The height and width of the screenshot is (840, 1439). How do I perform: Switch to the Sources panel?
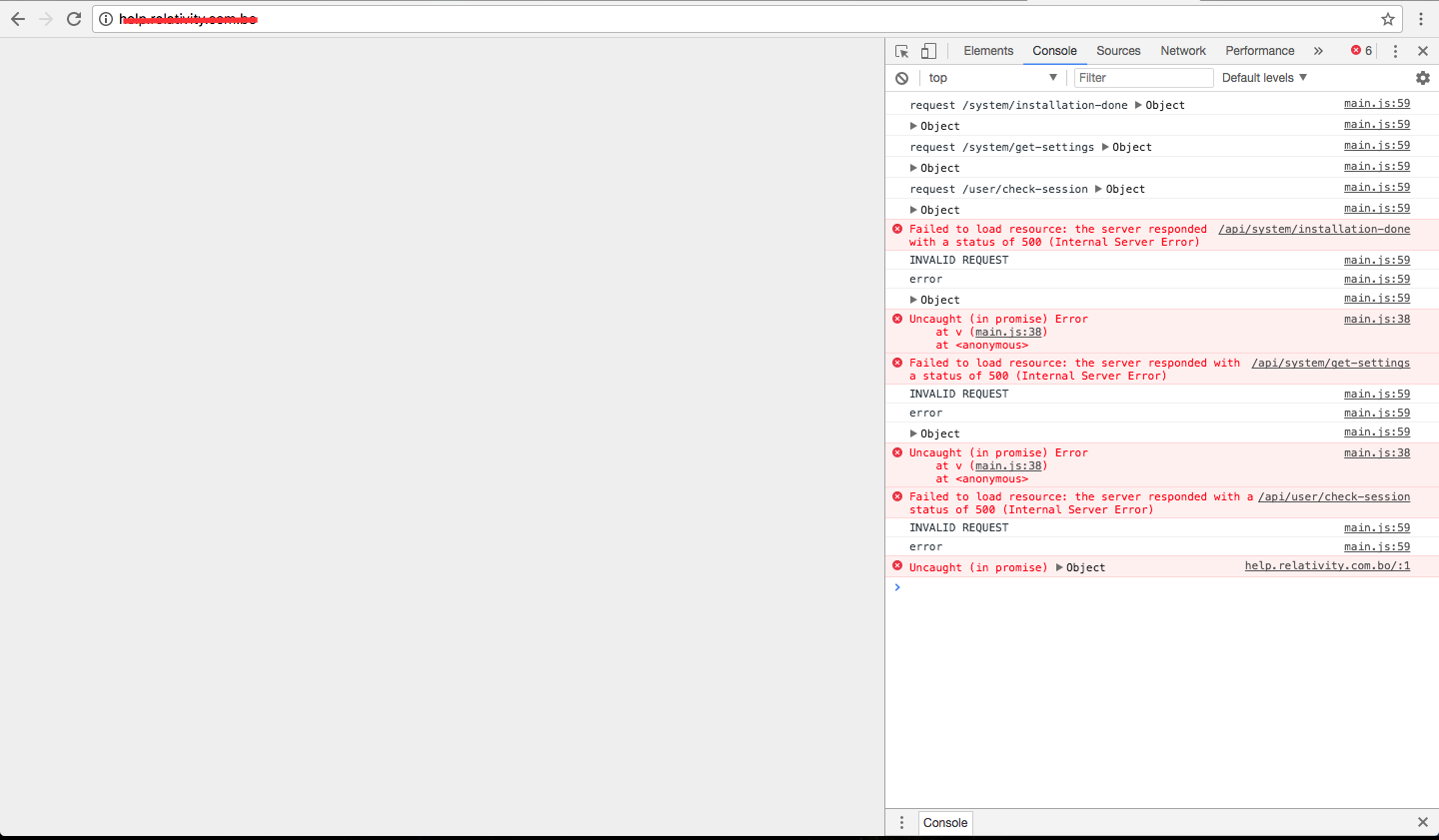click(1118, 50)
